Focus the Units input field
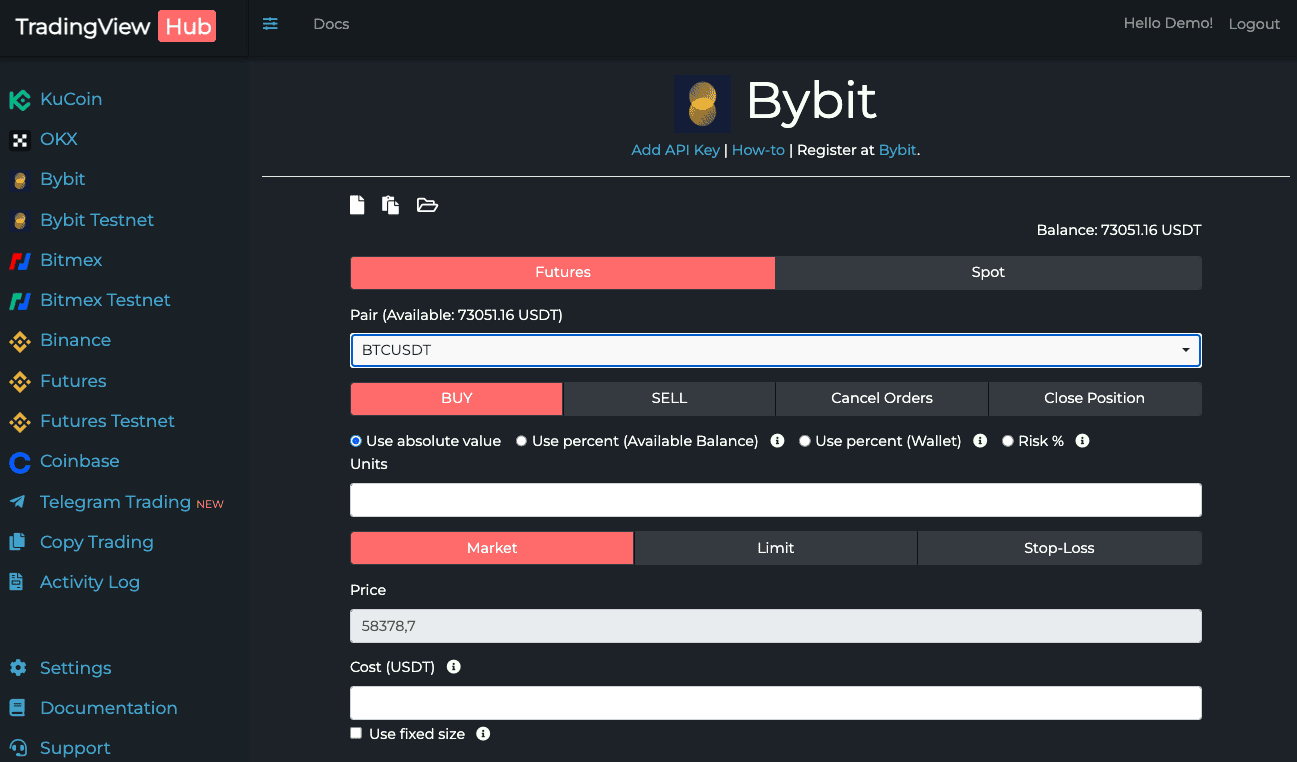This screenshot has height=762, width=1297. [x=776, y=500]
